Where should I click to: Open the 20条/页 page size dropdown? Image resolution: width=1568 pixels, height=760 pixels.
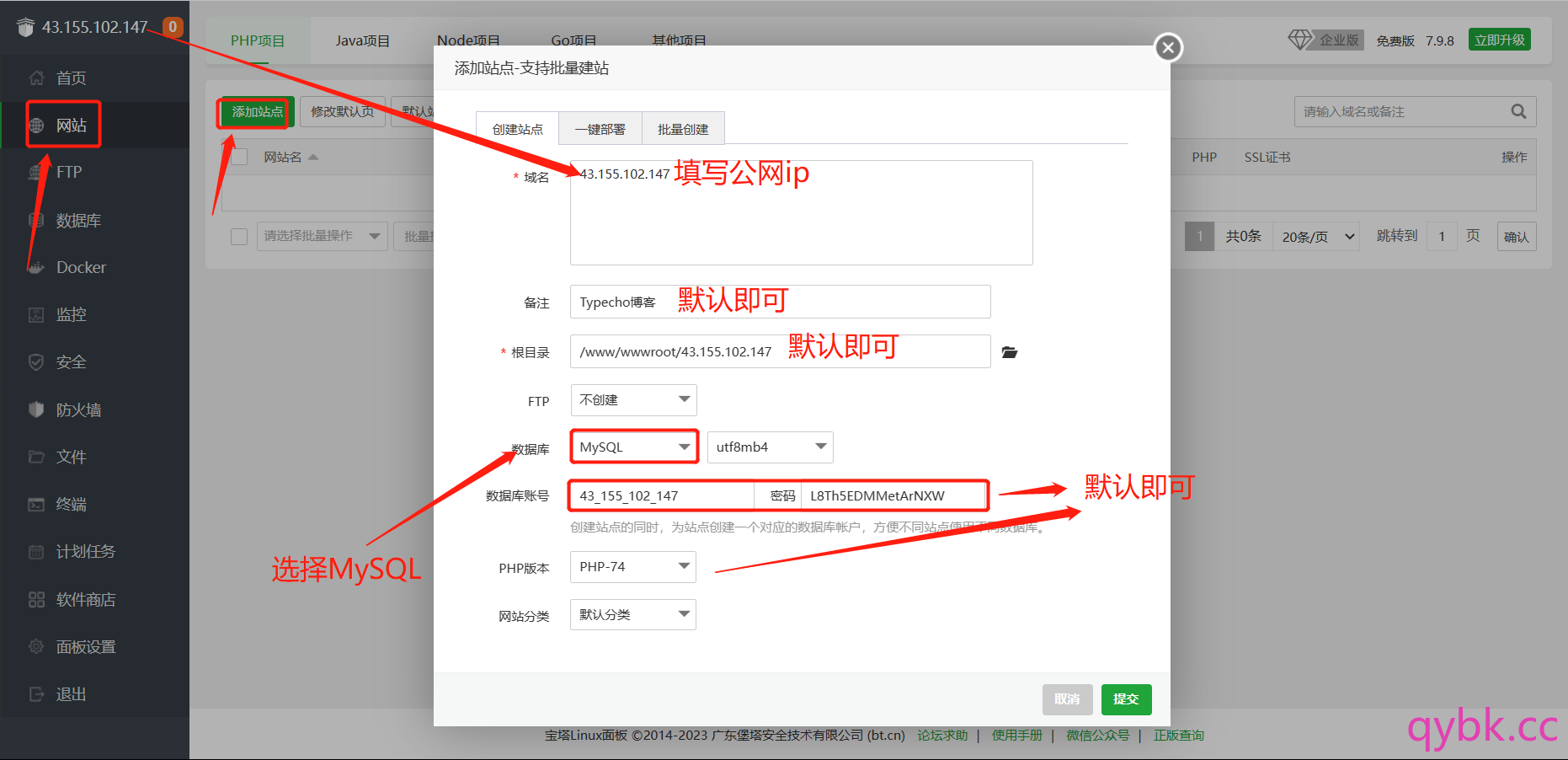point(1316,237)
